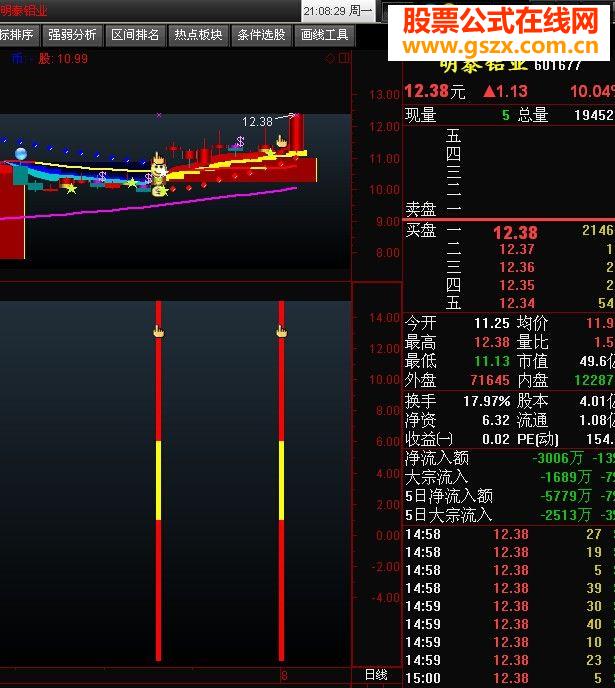
Task: Click the diamond icon at the chart's top-right corner
Action: pos(330,58)
